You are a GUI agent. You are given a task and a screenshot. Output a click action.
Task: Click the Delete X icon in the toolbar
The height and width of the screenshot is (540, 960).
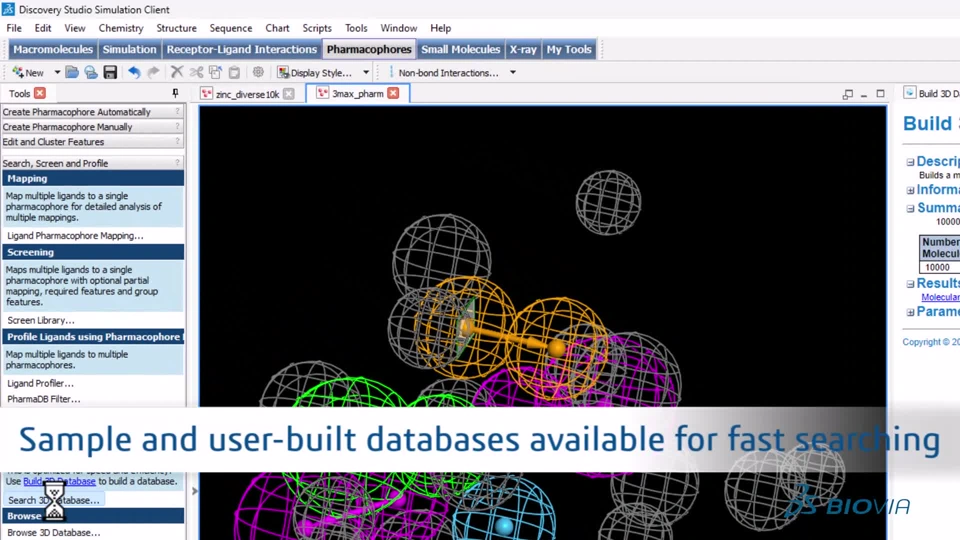click(176, 72)
